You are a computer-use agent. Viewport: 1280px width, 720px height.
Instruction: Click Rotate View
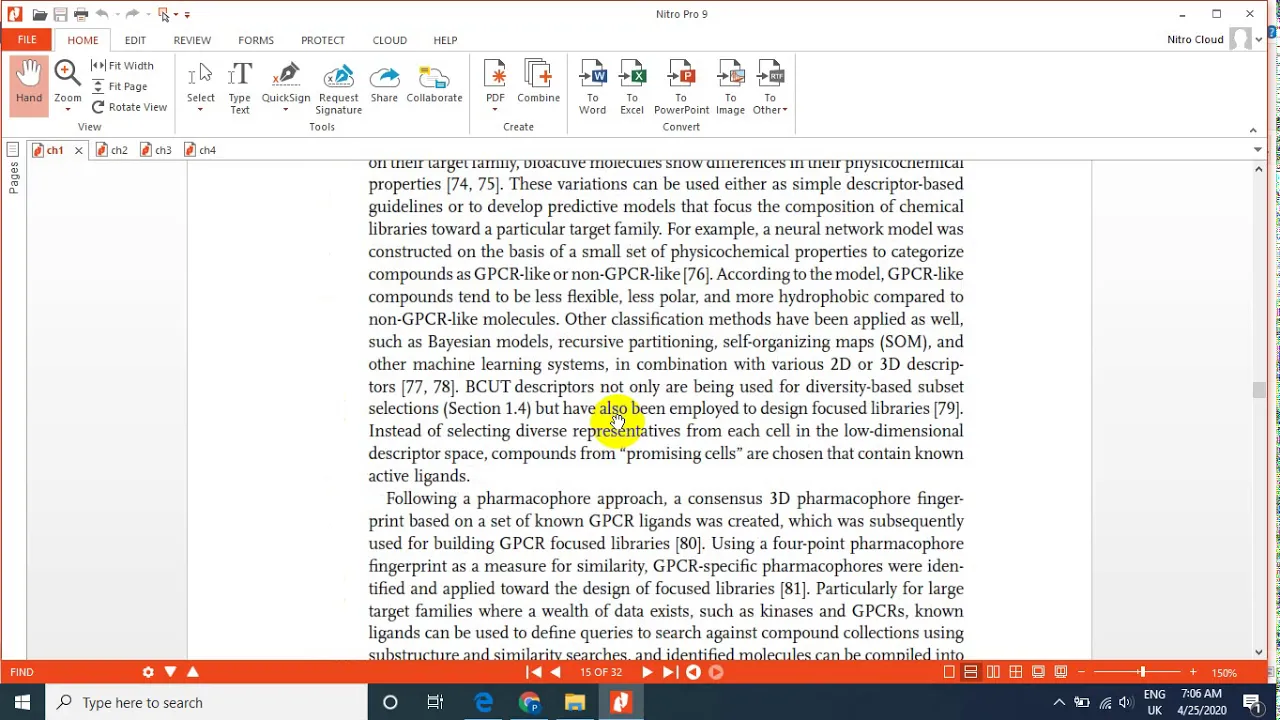(129, 107)
